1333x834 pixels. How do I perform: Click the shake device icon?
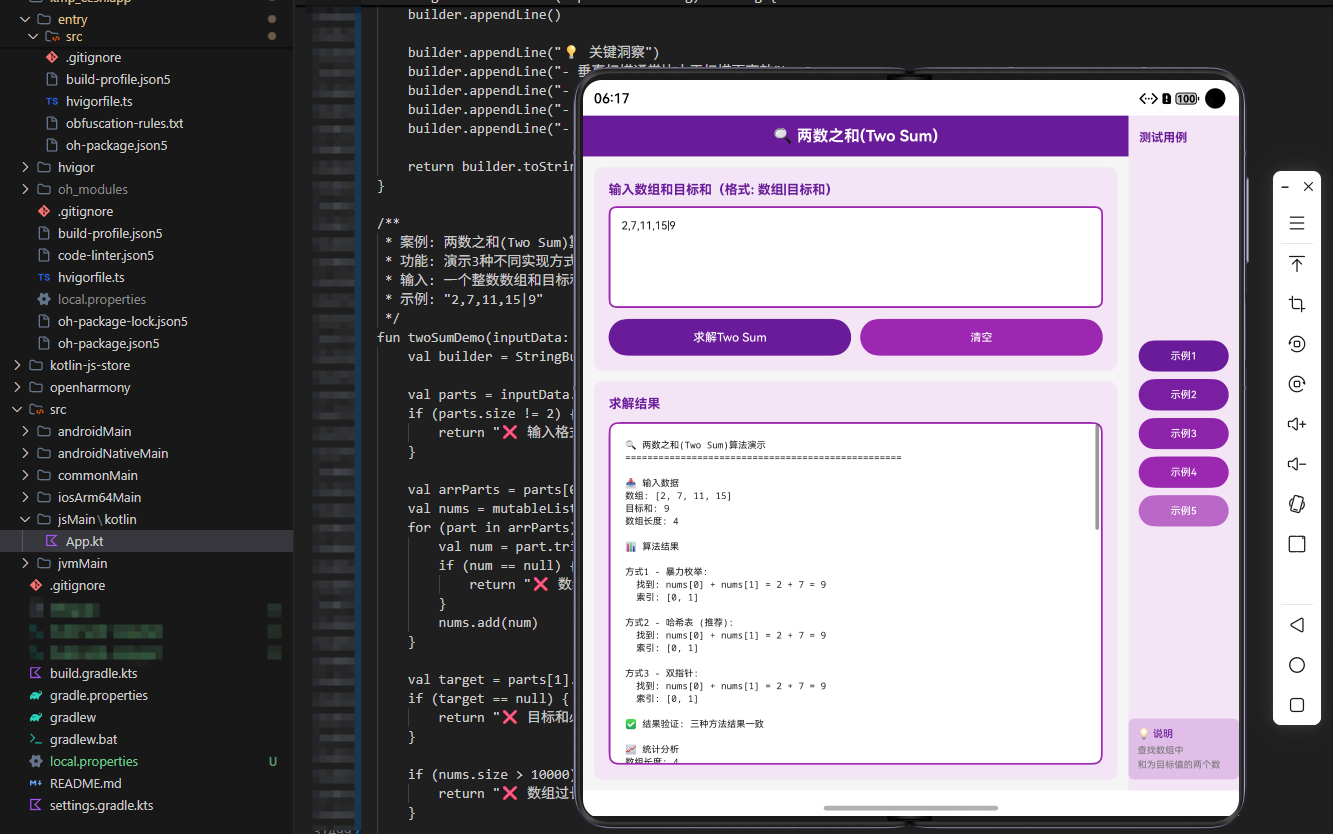pyautogui.click(x=1297, y=504)
